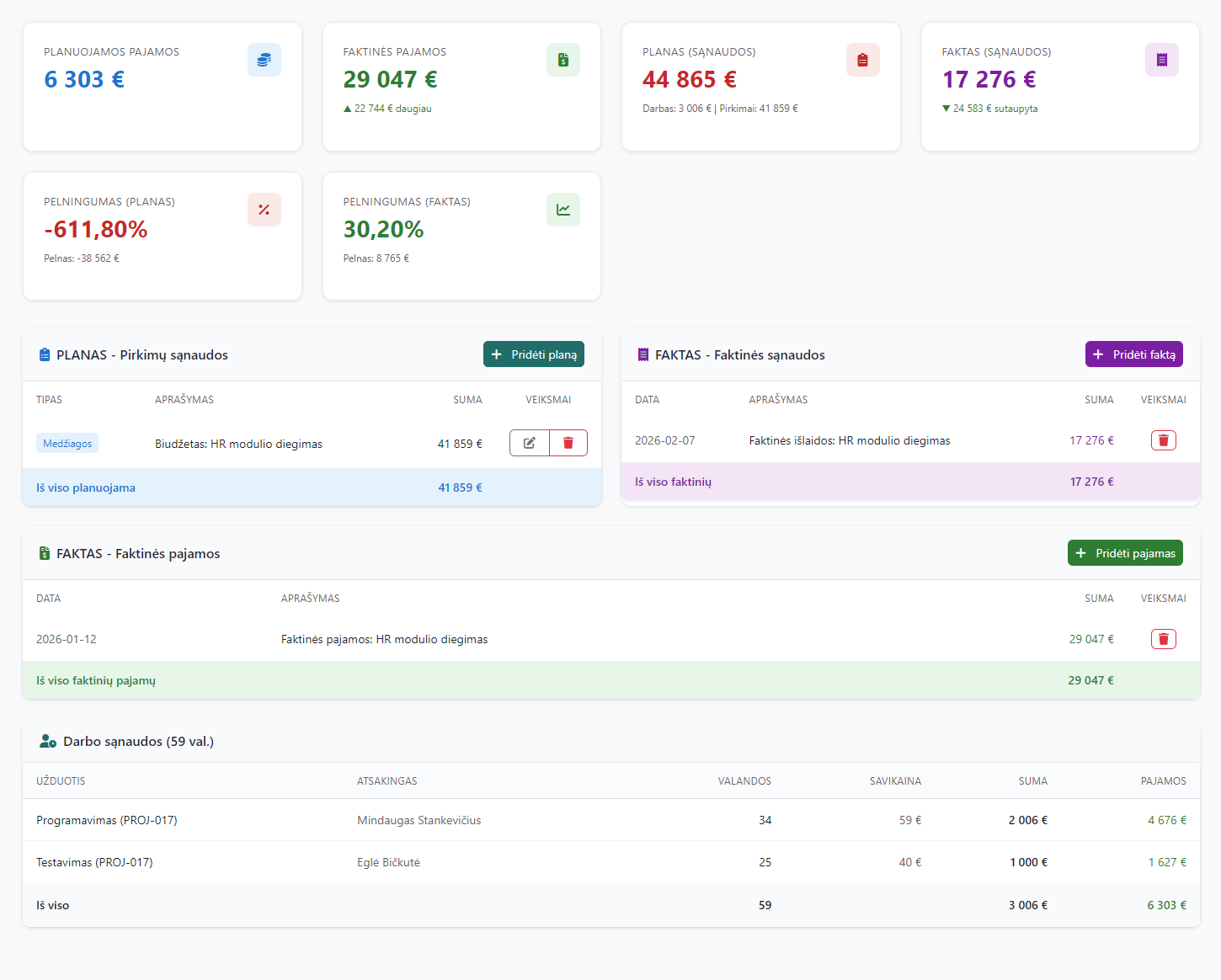
Task: Click the red clipboard icon in Planas (sąnaudos) card
Action: pyautogui.click(x=862, y=60)
